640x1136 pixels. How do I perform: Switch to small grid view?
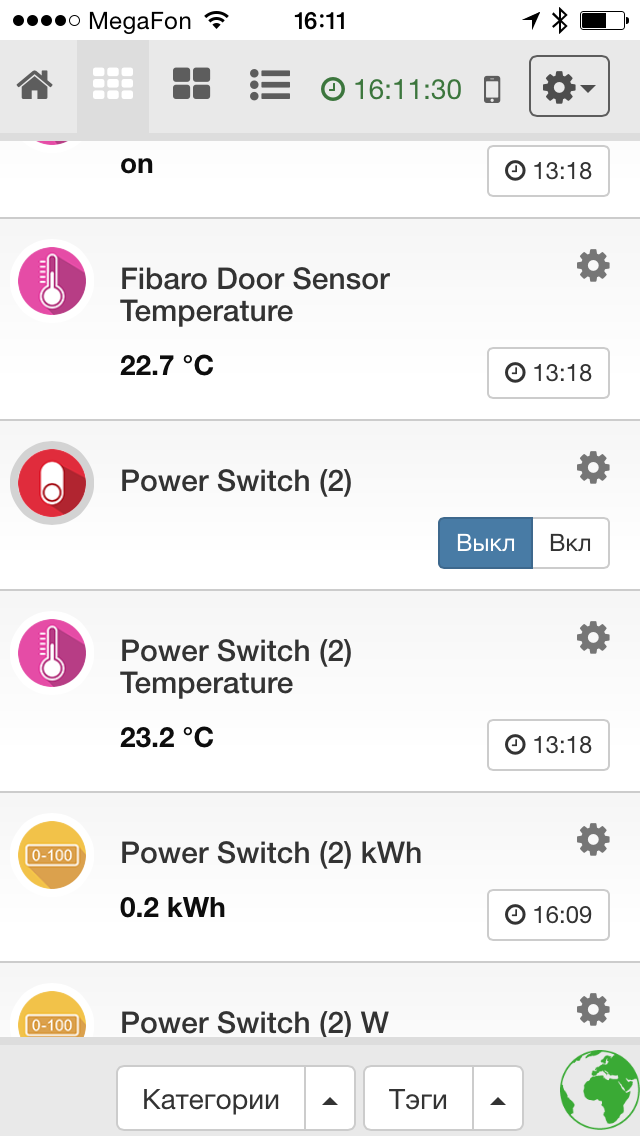coord(113,86)
